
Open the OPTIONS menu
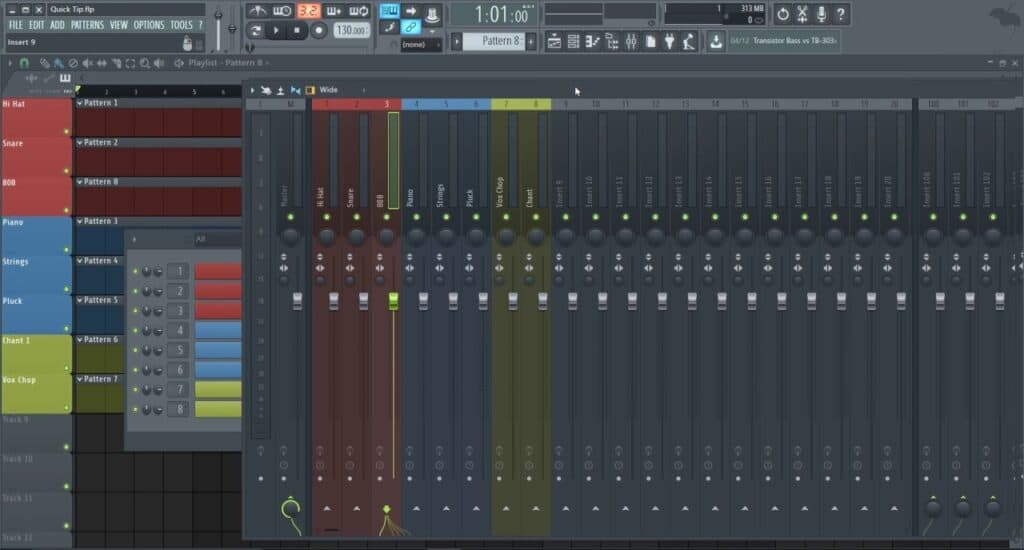pos(149,25)
